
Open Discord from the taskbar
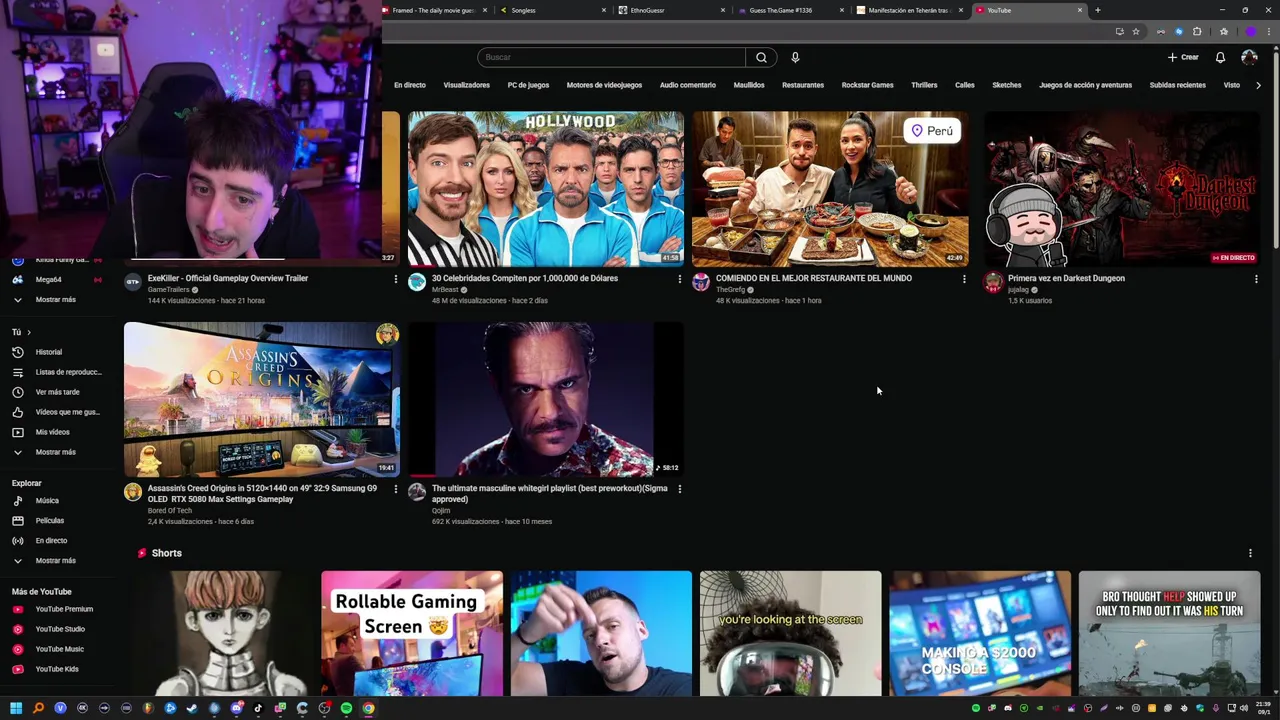tap(236, 708)
